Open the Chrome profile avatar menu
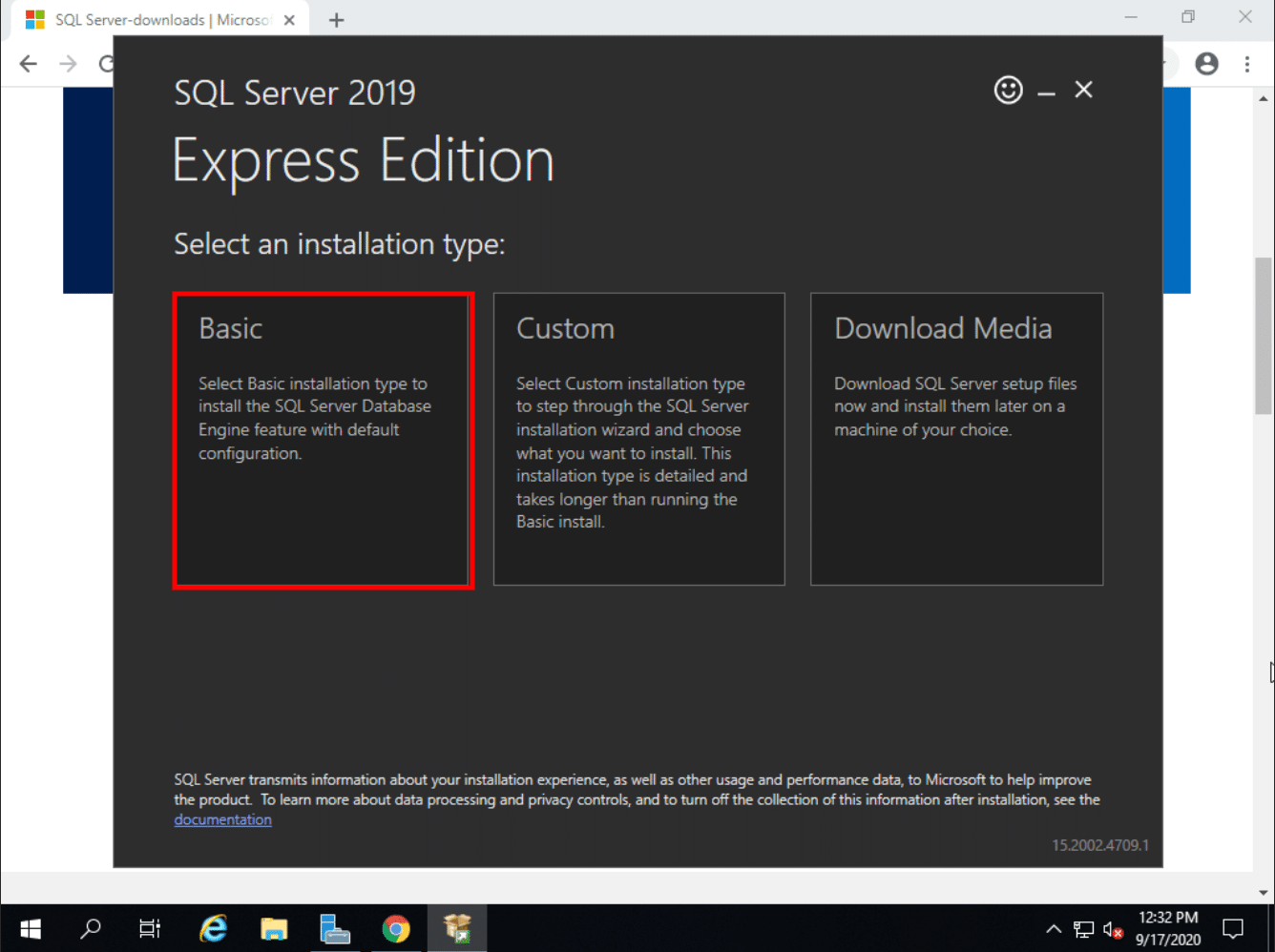 click(1206, 64)
